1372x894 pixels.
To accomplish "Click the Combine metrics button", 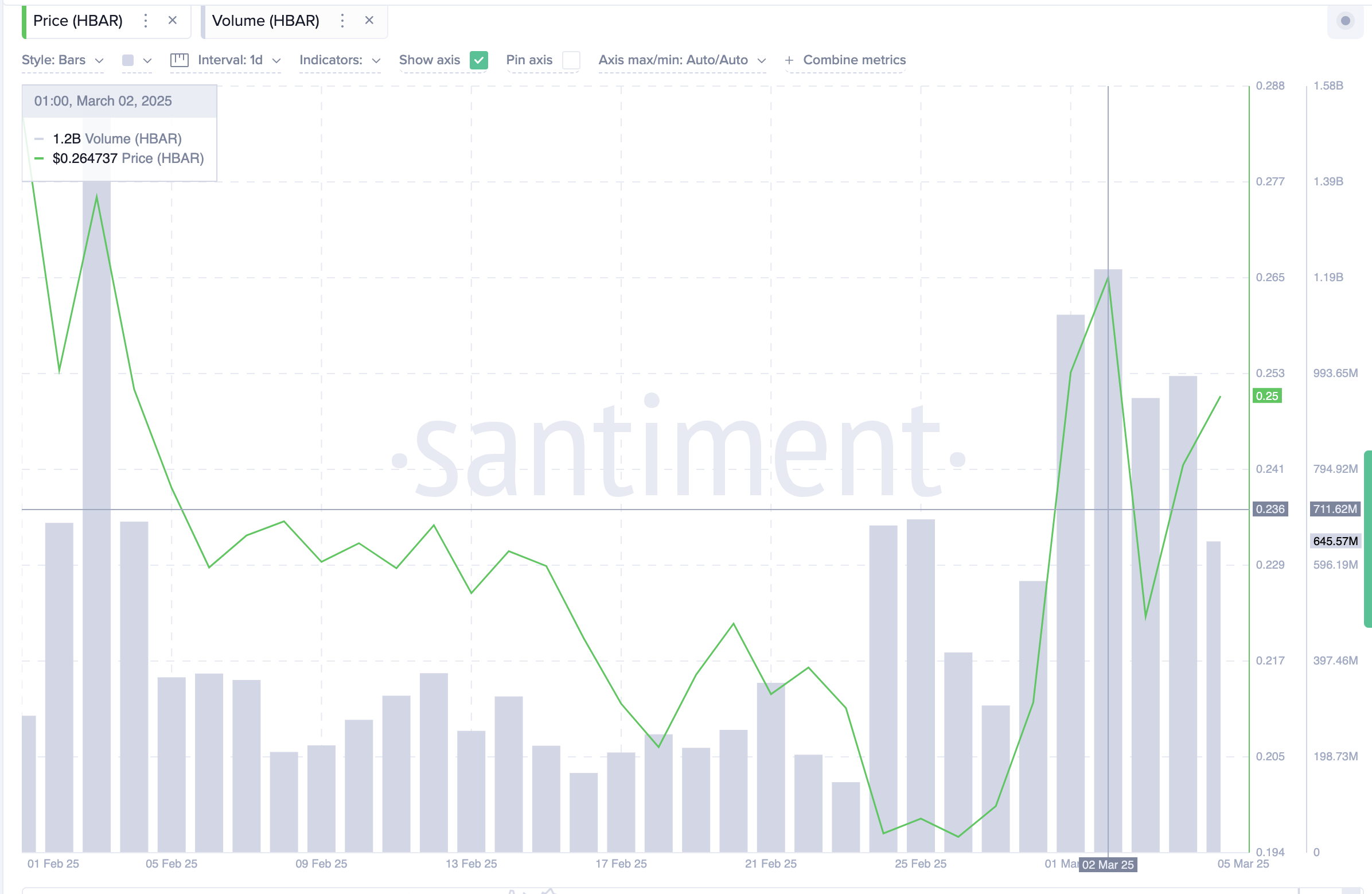I will tap(854, 60).
